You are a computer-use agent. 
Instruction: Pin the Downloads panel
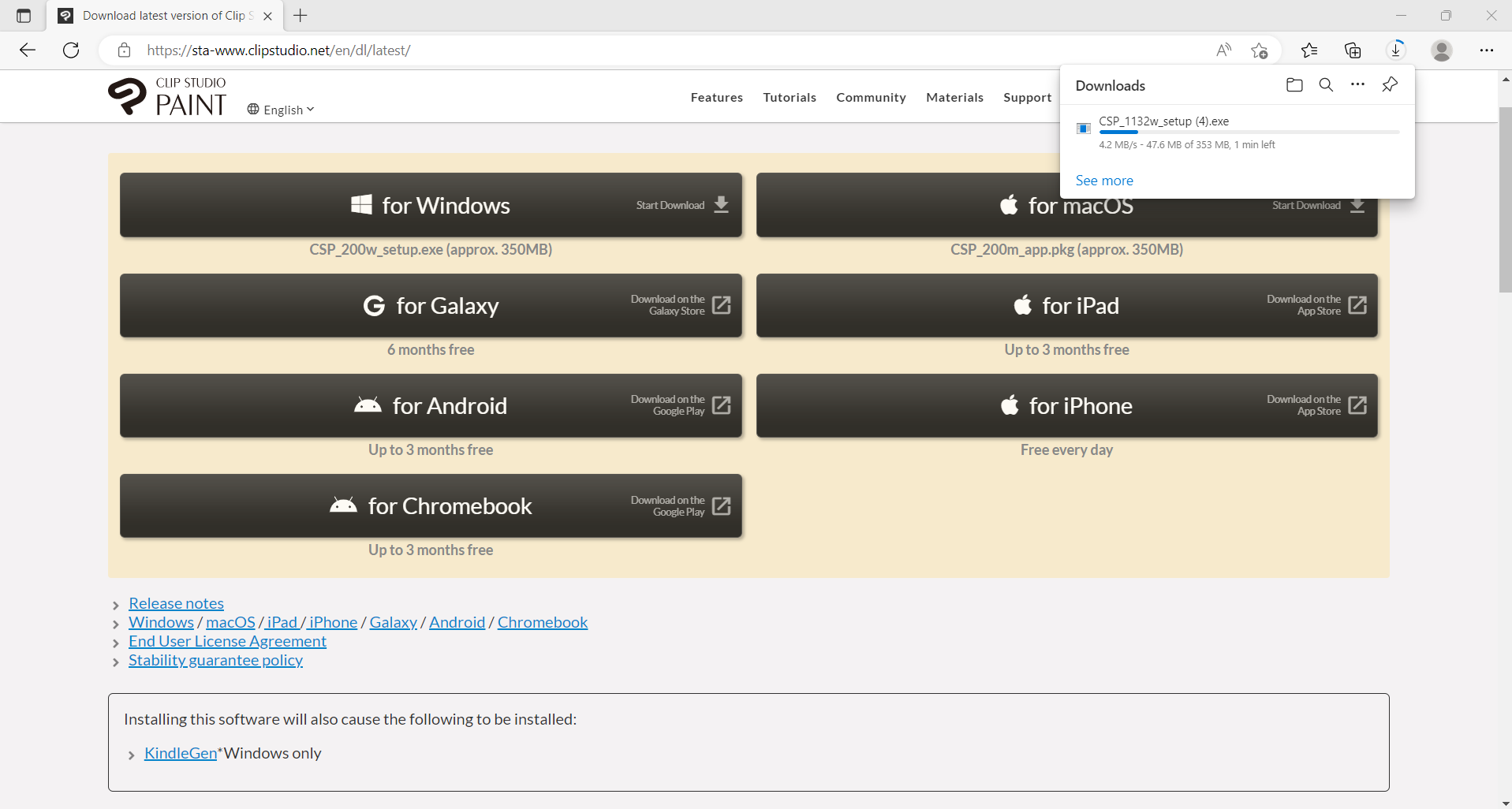[x=1390, y=85]
